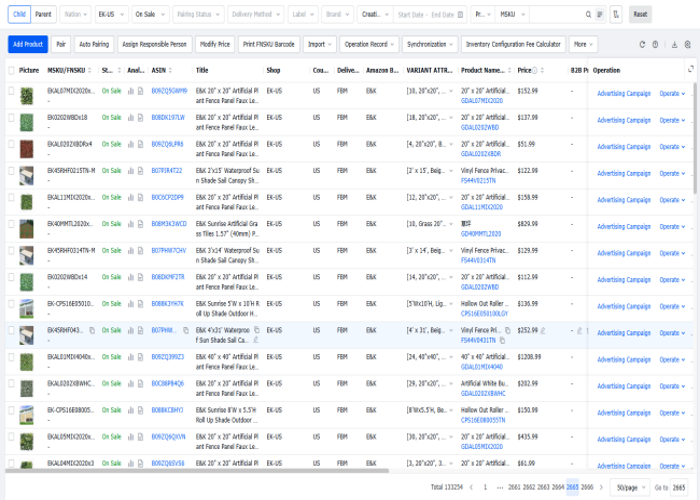Click the Add Product button
This screenshot has width=700, height=500.
pos(28,45)
